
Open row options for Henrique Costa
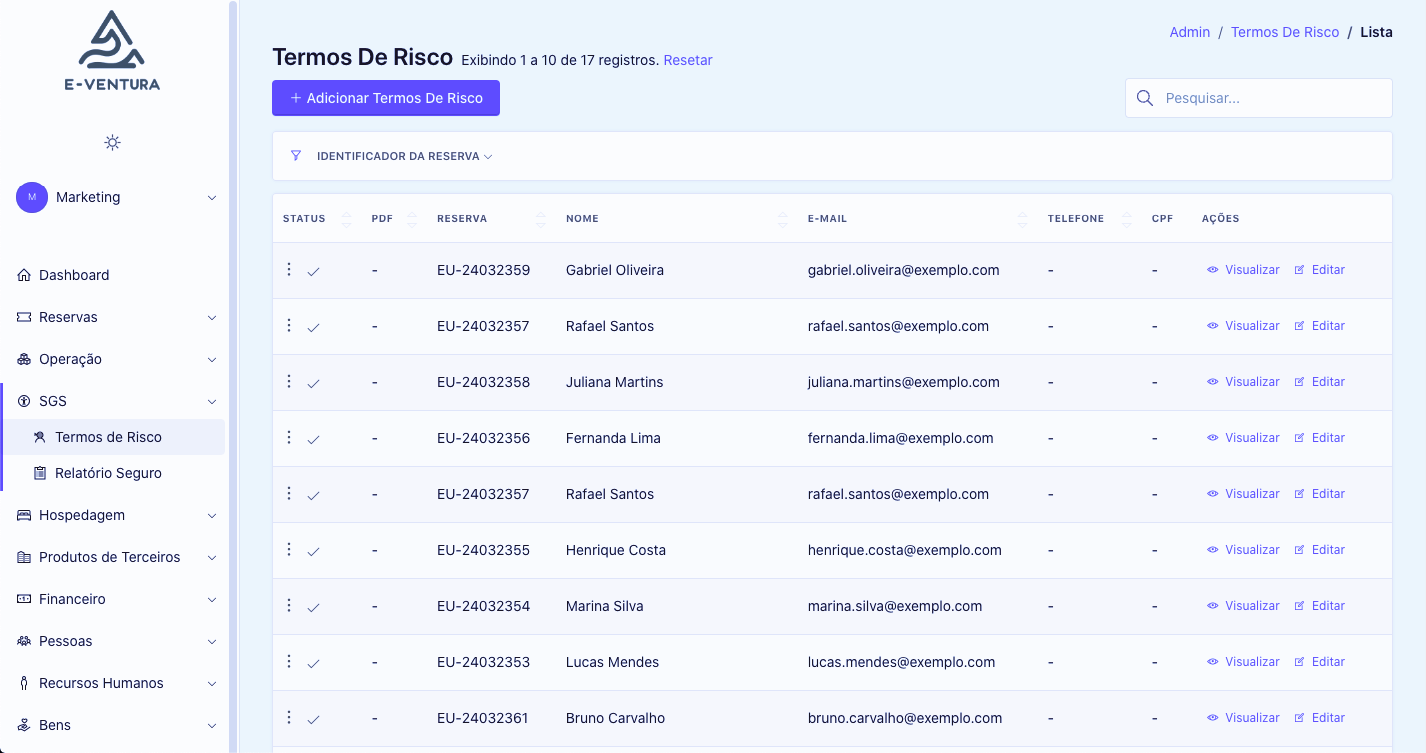(289, 550)
